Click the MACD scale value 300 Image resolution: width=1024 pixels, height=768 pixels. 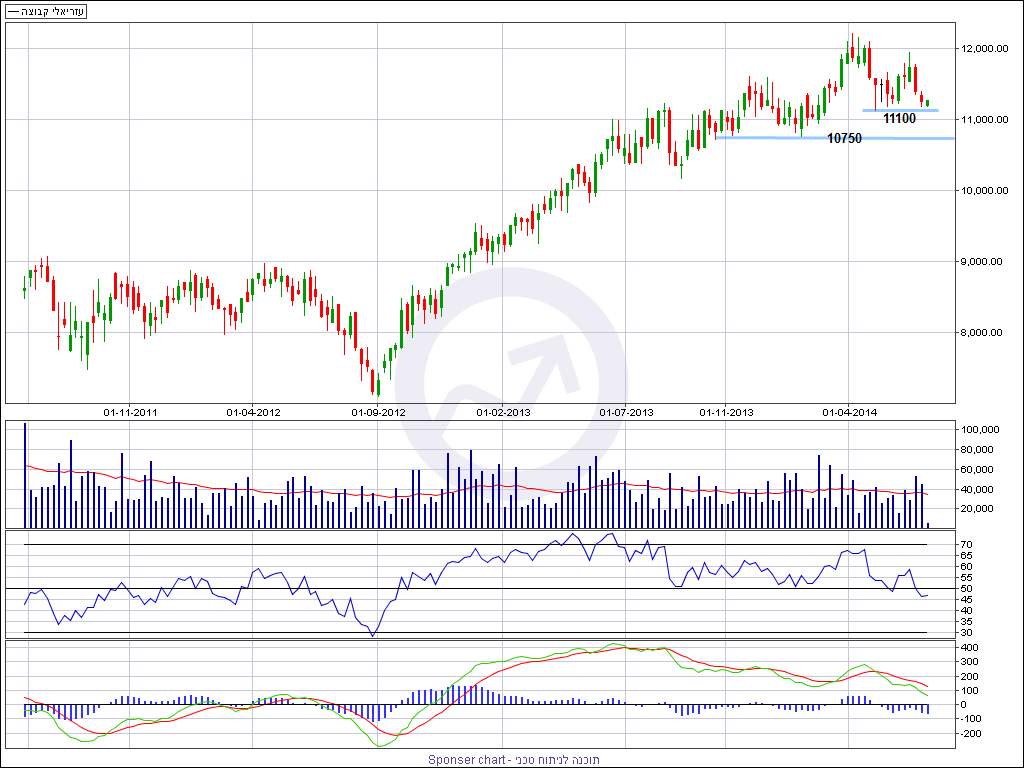click(x=968, y=662)
